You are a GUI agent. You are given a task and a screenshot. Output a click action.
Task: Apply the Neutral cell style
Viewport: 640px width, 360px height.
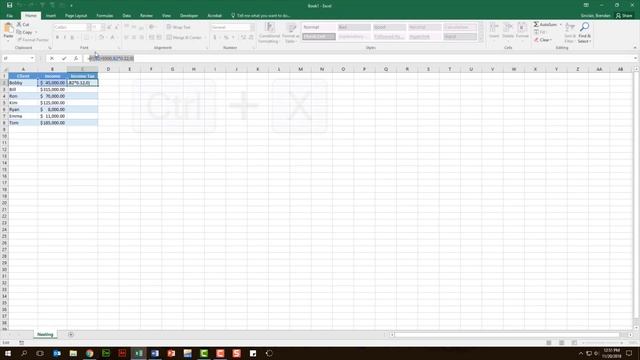click(425, 27)
